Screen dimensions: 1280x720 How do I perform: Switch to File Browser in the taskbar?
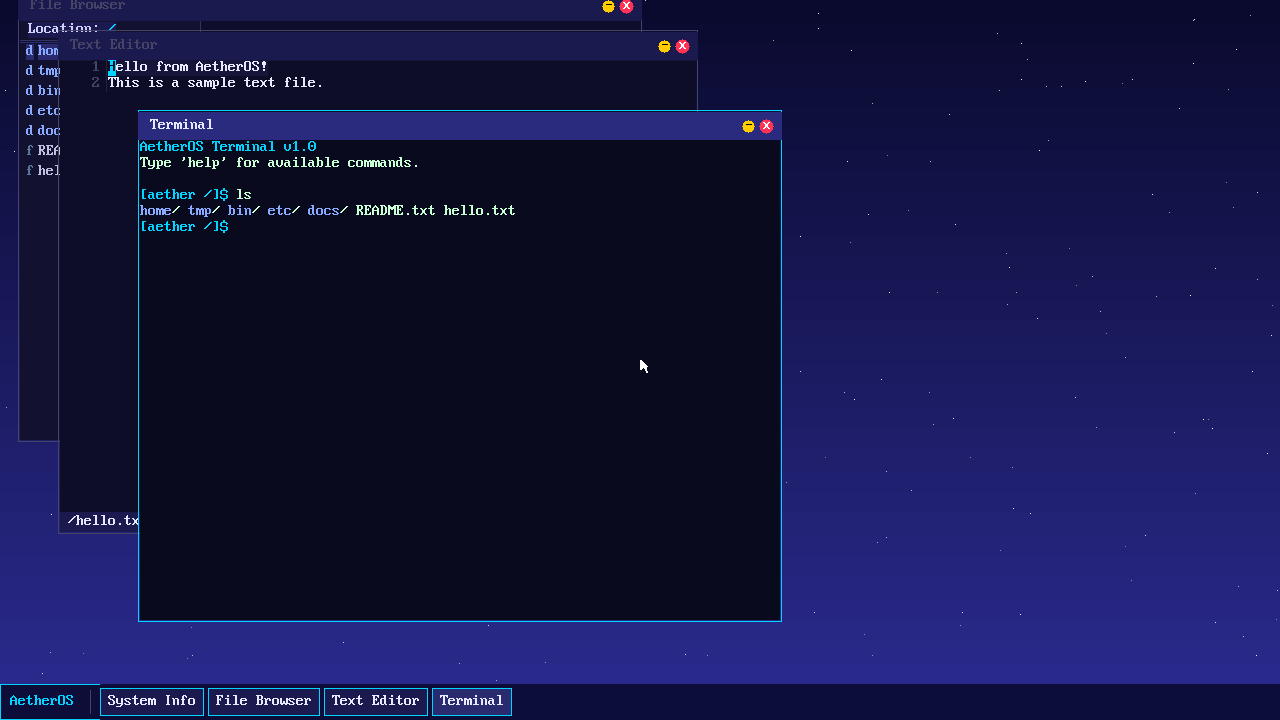point(264,701)
